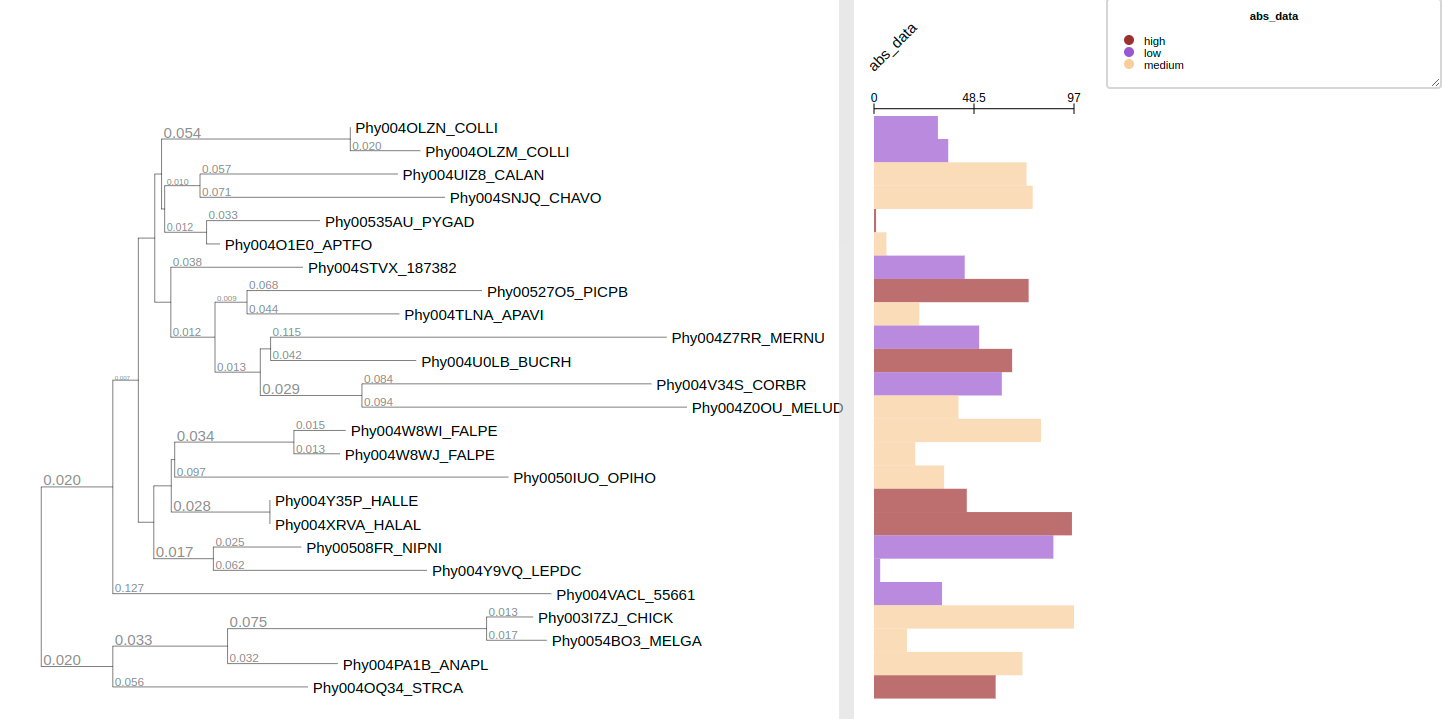Viewport: 1442px width, 719px height.
Task: Select leaf Phy004OQ34_STRCA
Action: point(387,688)
